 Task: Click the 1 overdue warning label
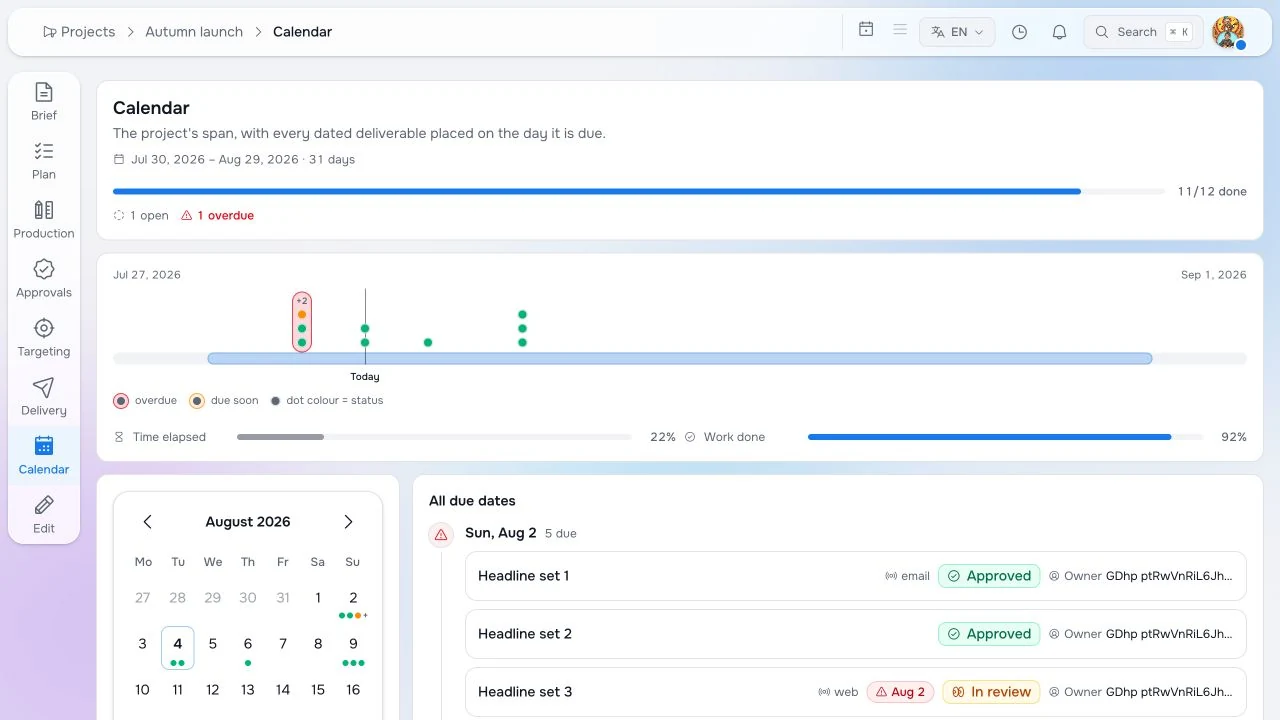pyautogui.click(x=217, y=216)
